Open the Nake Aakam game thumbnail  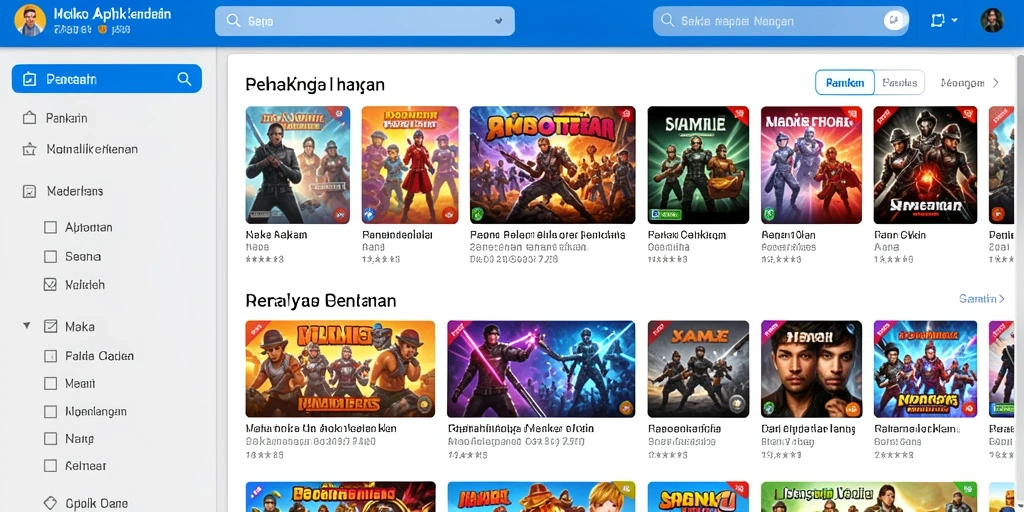298,165
